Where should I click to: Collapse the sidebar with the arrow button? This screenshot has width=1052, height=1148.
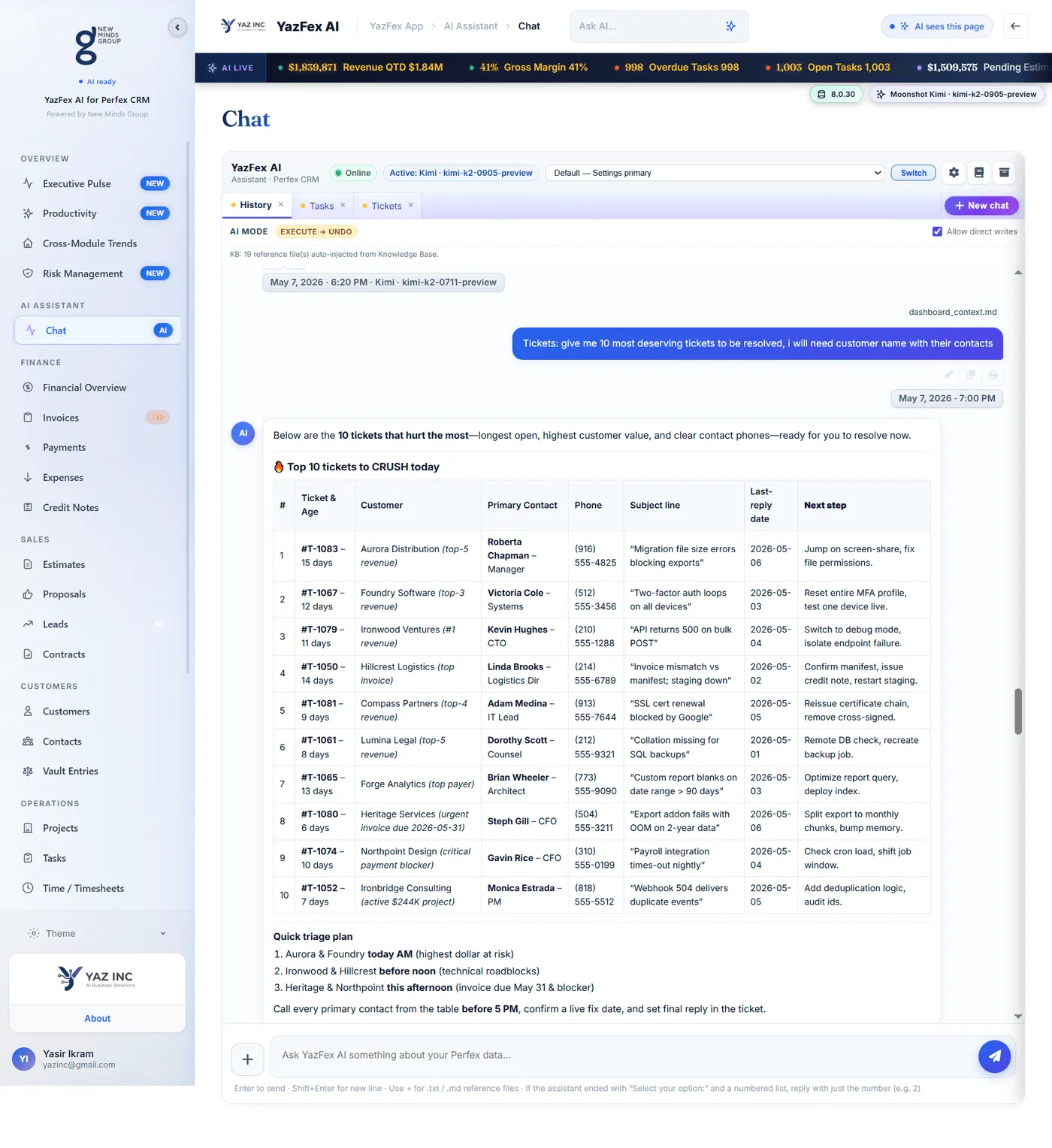pyautogui.click(x=177, y=28)
